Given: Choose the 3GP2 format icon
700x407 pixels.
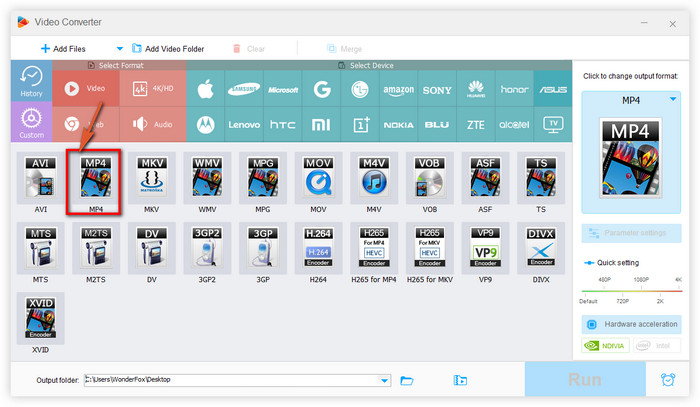Looking at the screenshot, I should [x=207, y=248].
